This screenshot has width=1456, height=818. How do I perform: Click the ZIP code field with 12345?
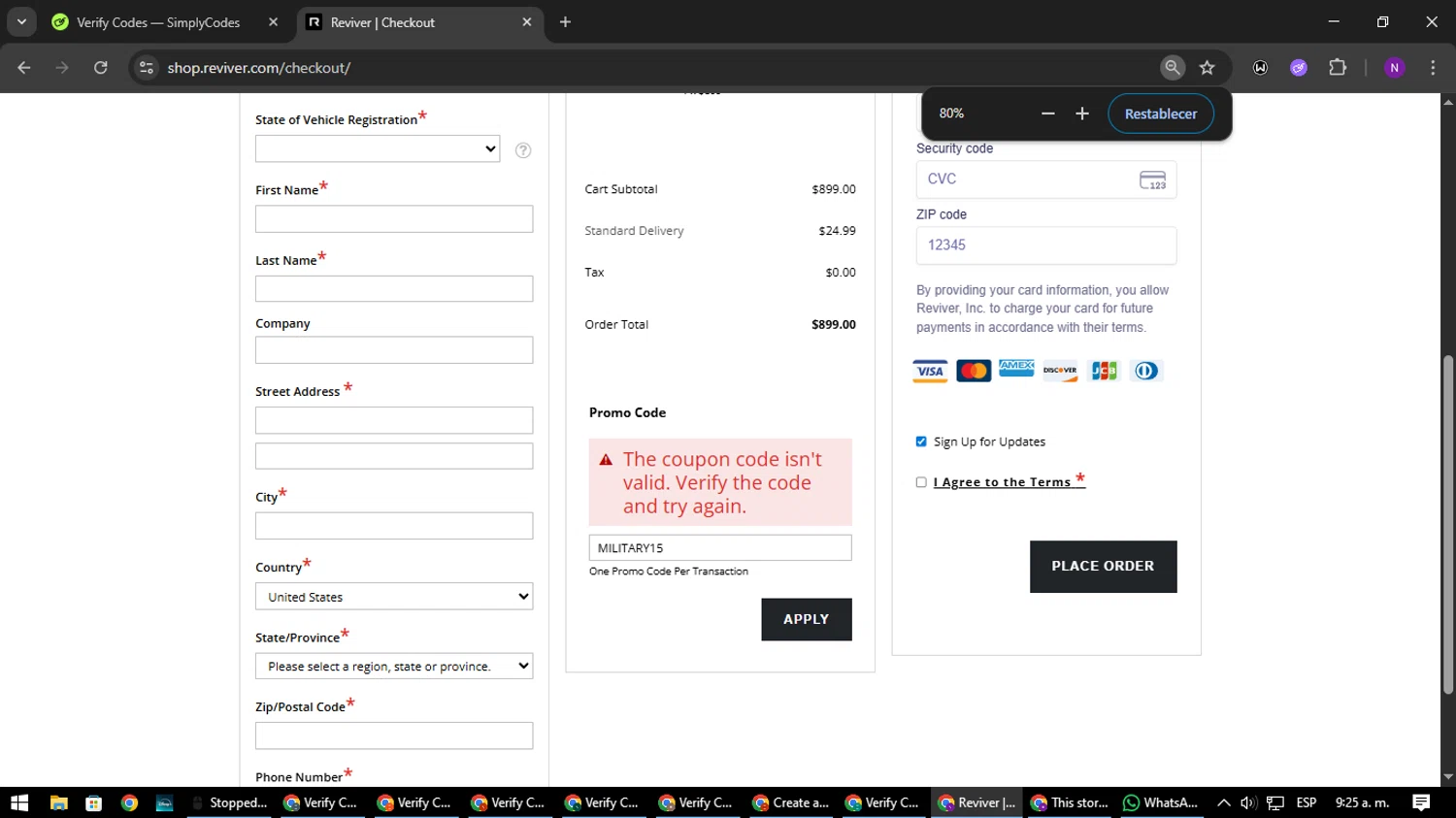[1046, 245]
